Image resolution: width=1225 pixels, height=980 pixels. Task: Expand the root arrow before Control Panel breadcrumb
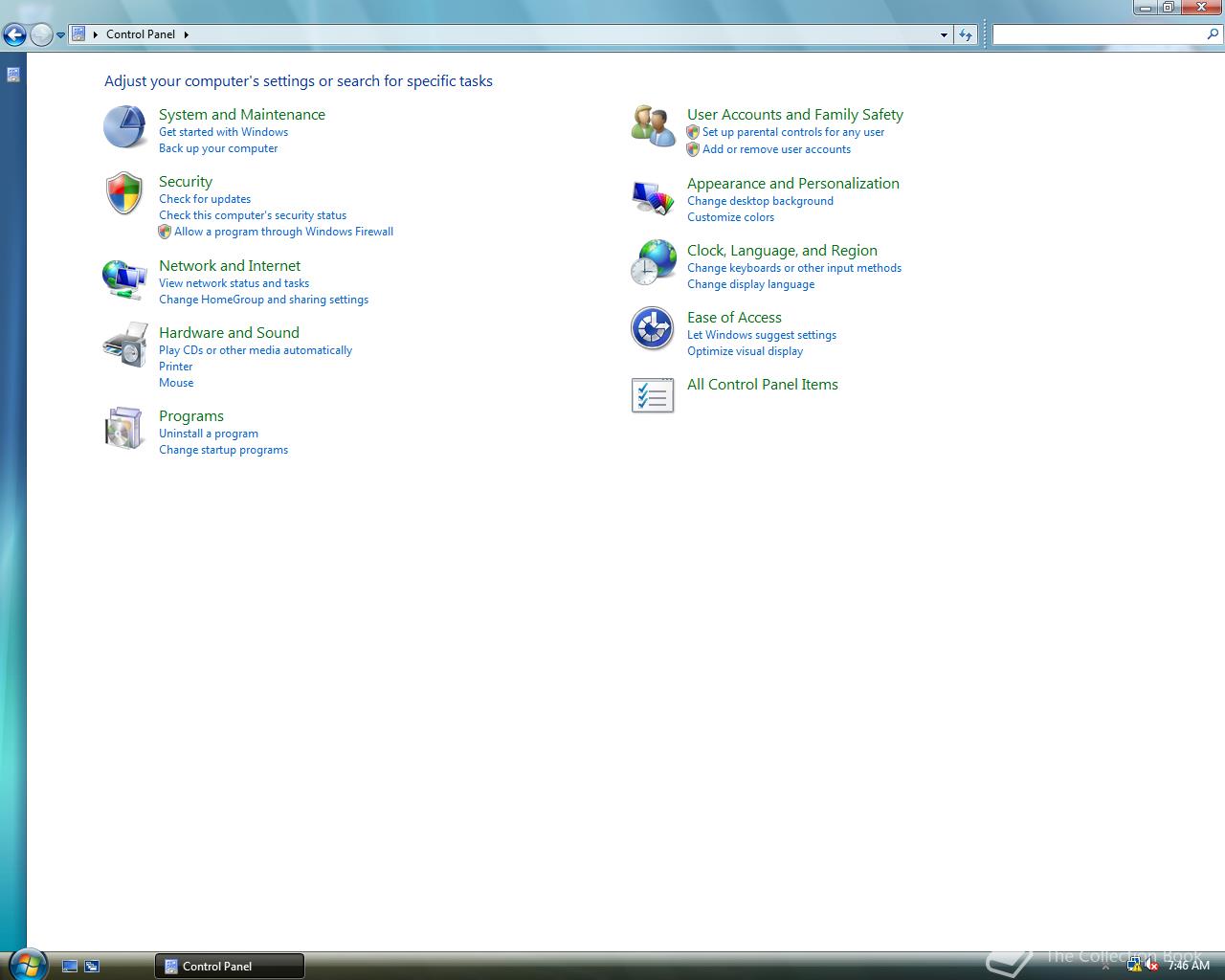pos(96,34)
